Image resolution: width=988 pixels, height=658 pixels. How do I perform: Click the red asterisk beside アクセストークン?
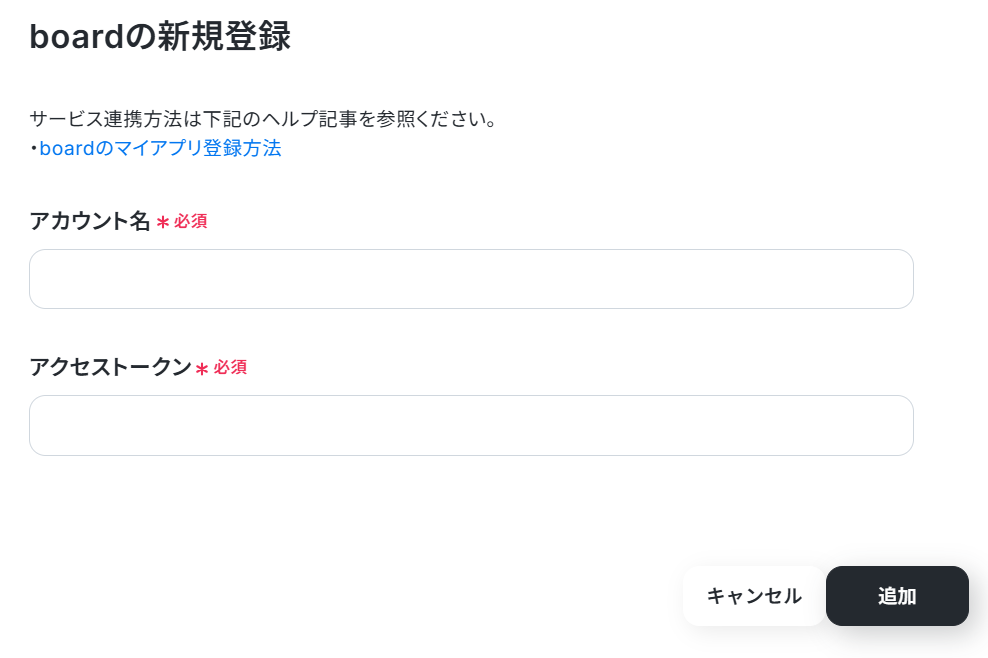point(202,369)
